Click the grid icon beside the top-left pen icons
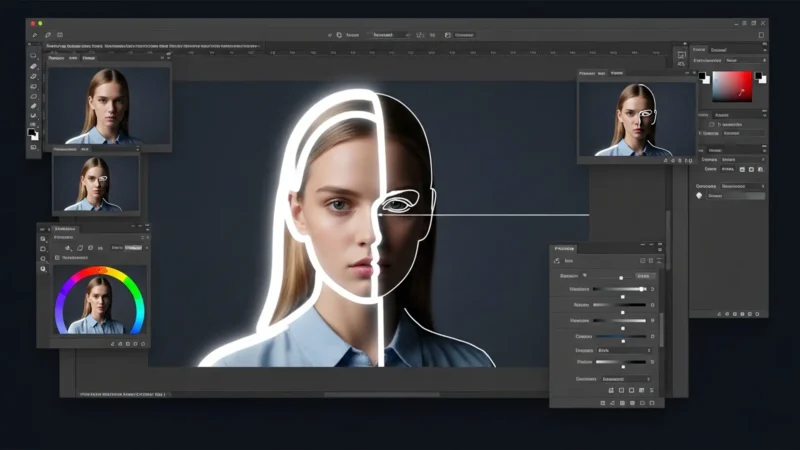Image resolution: width=800 pixels, height=450 pixels. [60, 35]
